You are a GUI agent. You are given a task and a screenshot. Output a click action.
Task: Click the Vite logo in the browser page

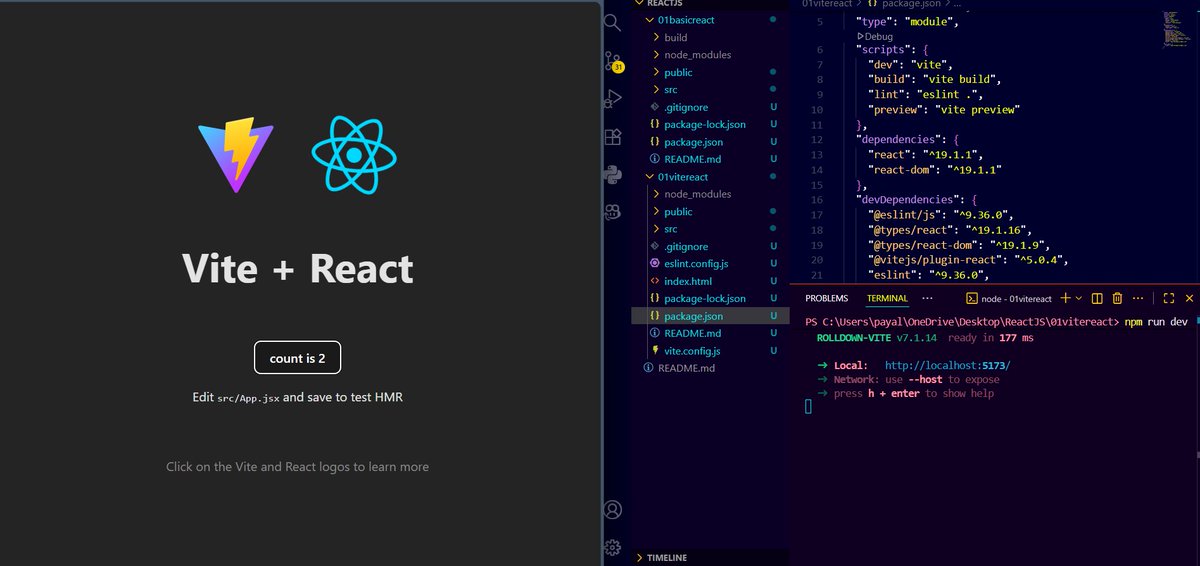[x=236, y=154]
